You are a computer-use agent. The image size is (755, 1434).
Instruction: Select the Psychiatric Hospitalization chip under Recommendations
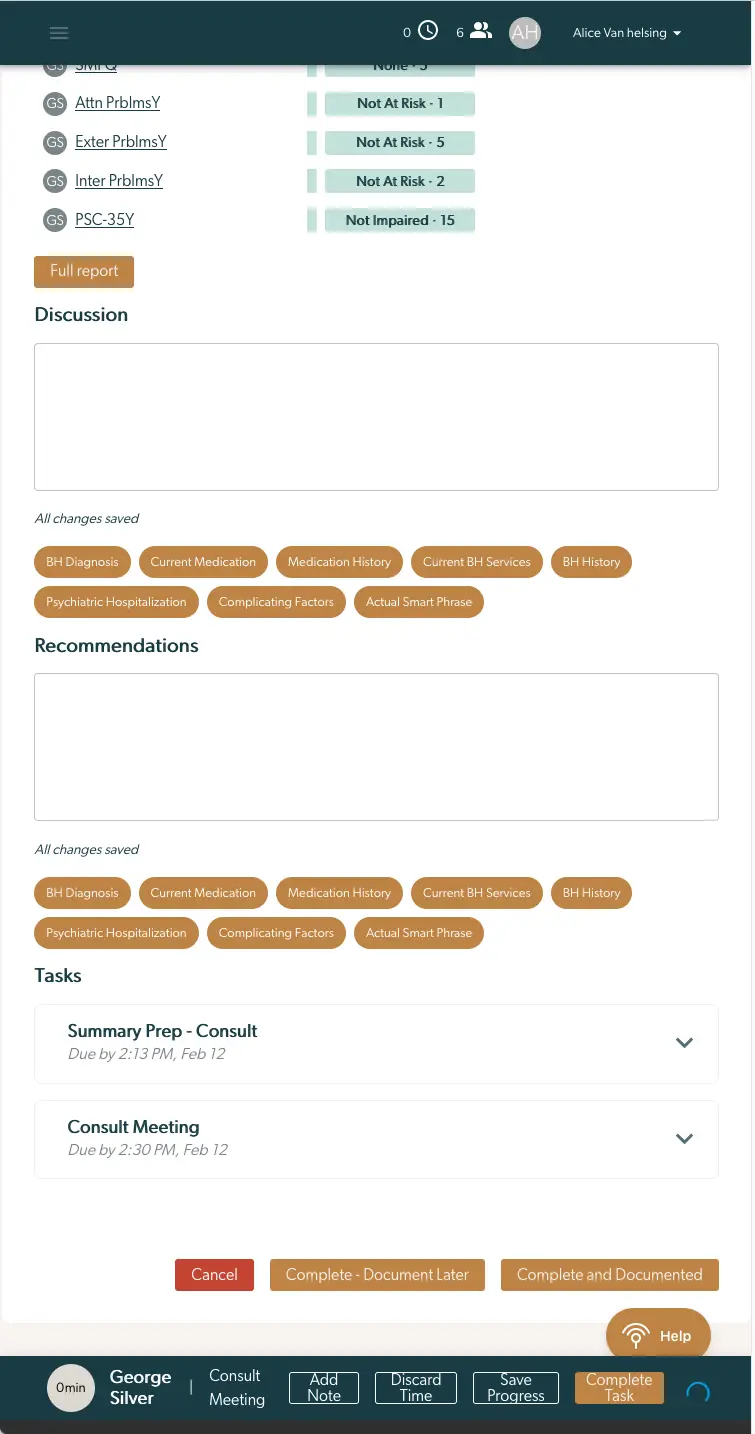click(x=115, y=933)
